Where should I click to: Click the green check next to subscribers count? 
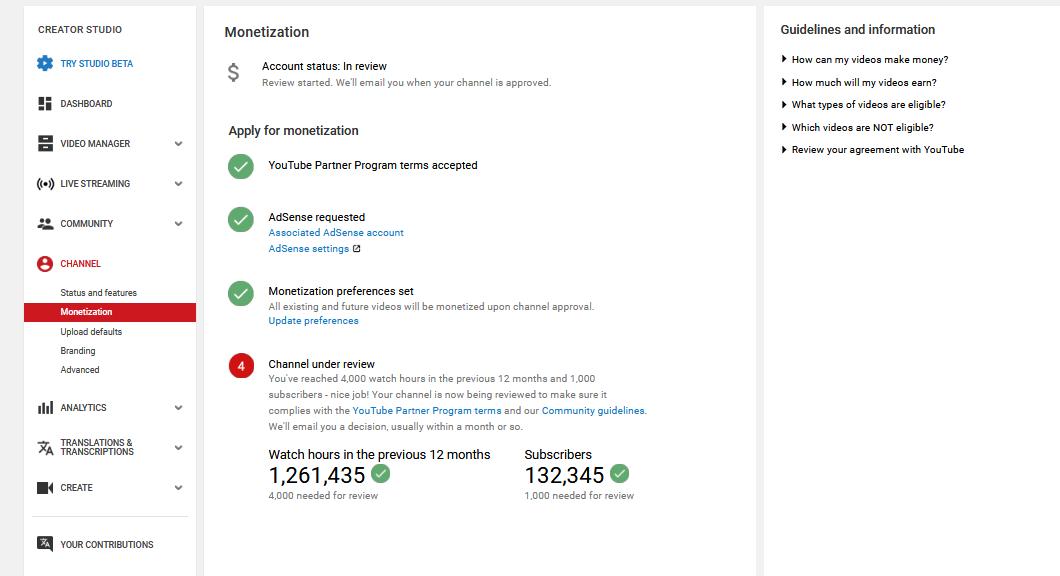click(619, 473)
